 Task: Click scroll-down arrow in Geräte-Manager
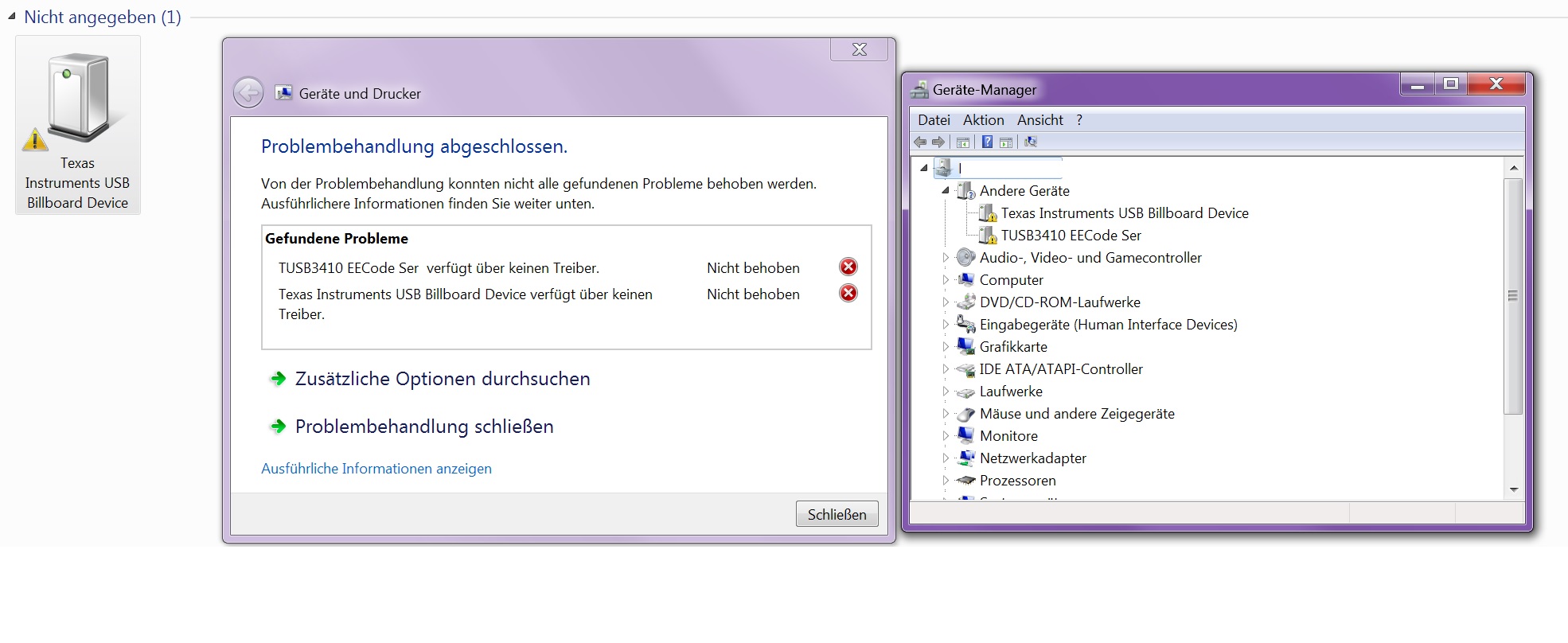tap(1514, 489)
